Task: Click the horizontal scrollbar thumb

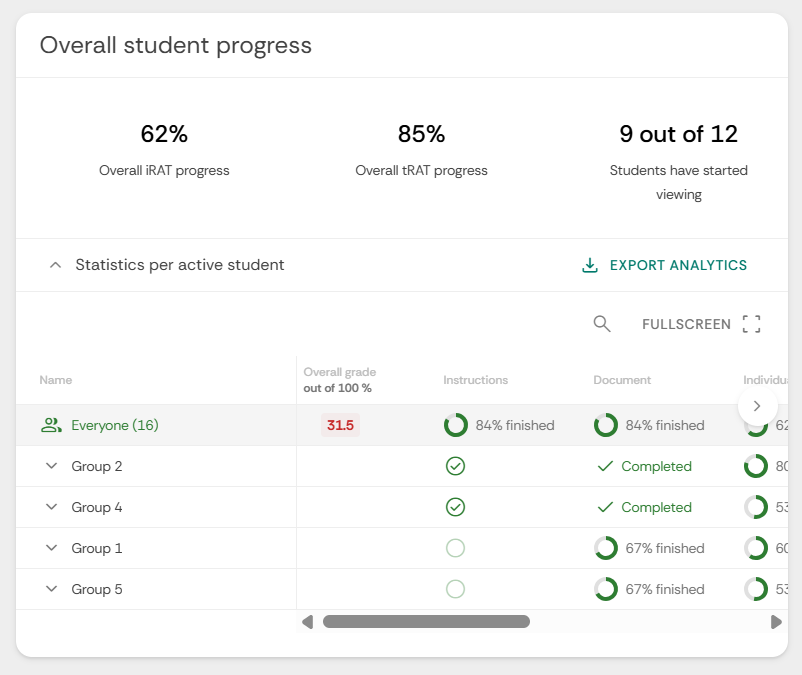Action: point(426,621)
